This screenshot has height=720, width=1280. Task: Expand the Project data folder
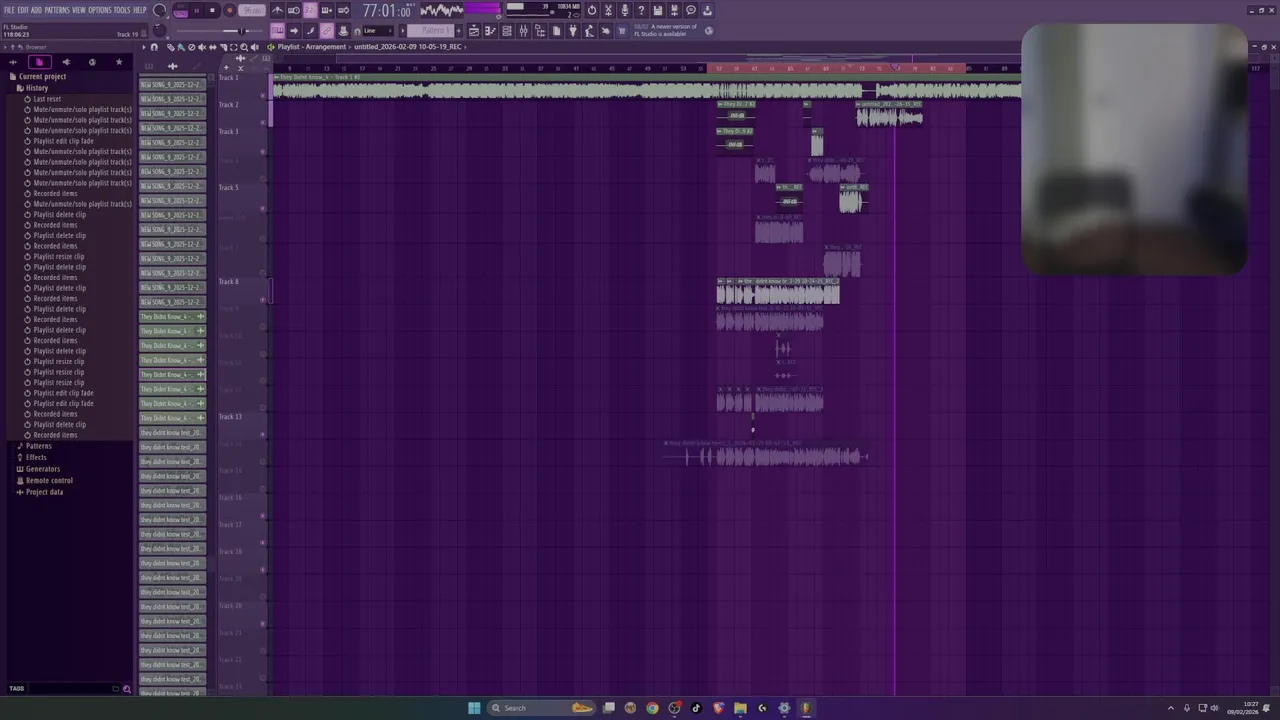coord(44,492)
